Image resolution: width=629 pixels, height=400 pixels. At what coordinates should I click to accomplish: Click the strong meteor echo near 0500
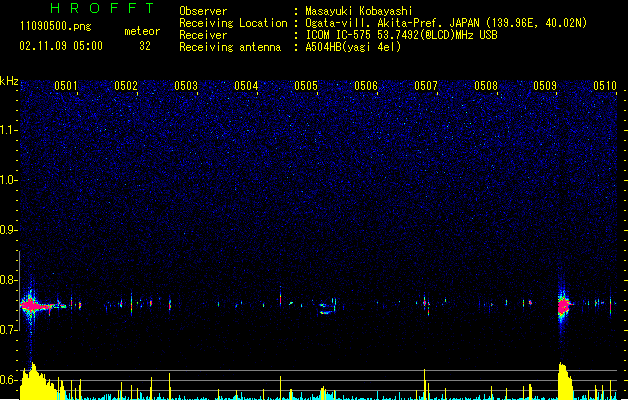pos(32,306)
